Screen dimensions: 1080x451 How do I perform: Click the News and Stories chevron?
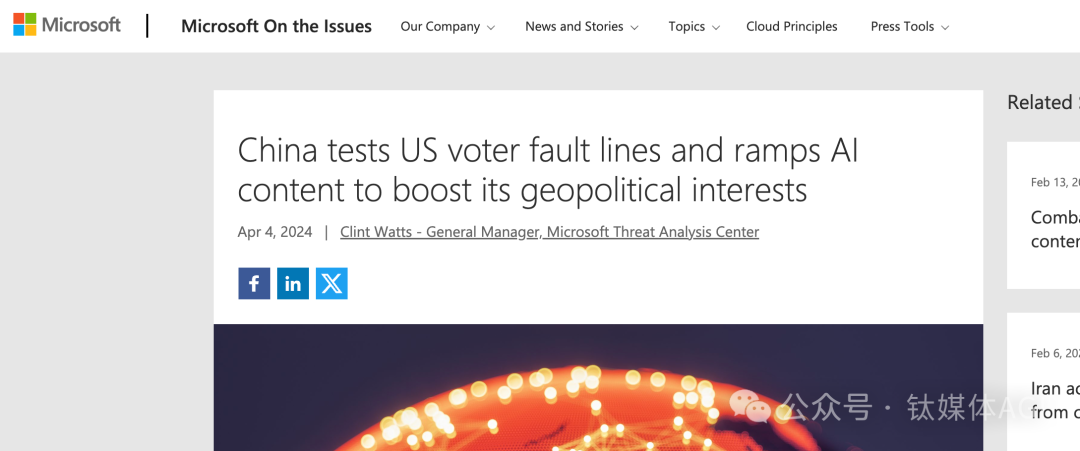(x=635, y=28)
